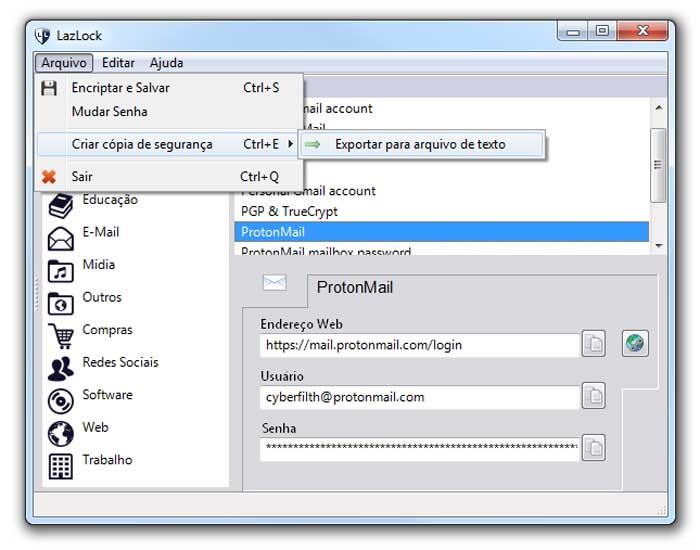Open the Educação category

point(110,200)
